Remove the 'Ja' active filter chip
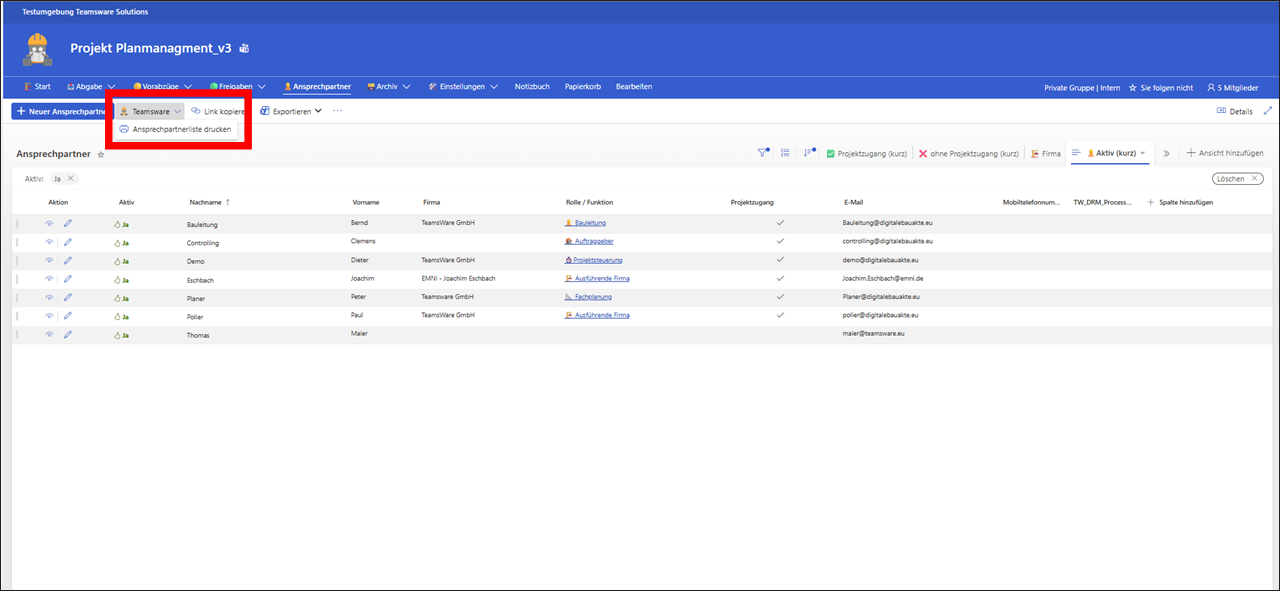Viewport: 1280px width, 591px height. point(71,178)
